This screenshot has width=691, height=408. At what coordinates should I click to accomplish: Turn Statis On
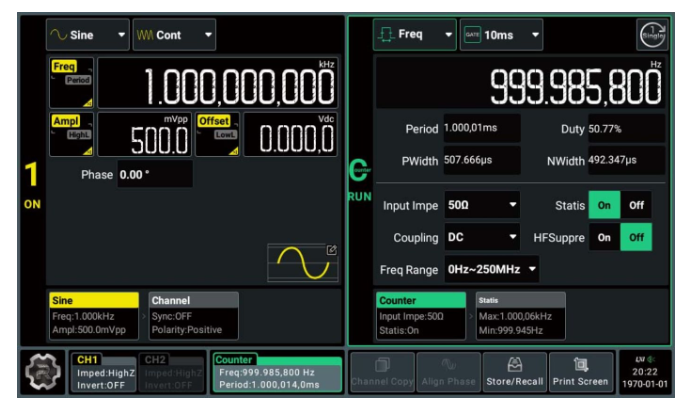point(604,205)
